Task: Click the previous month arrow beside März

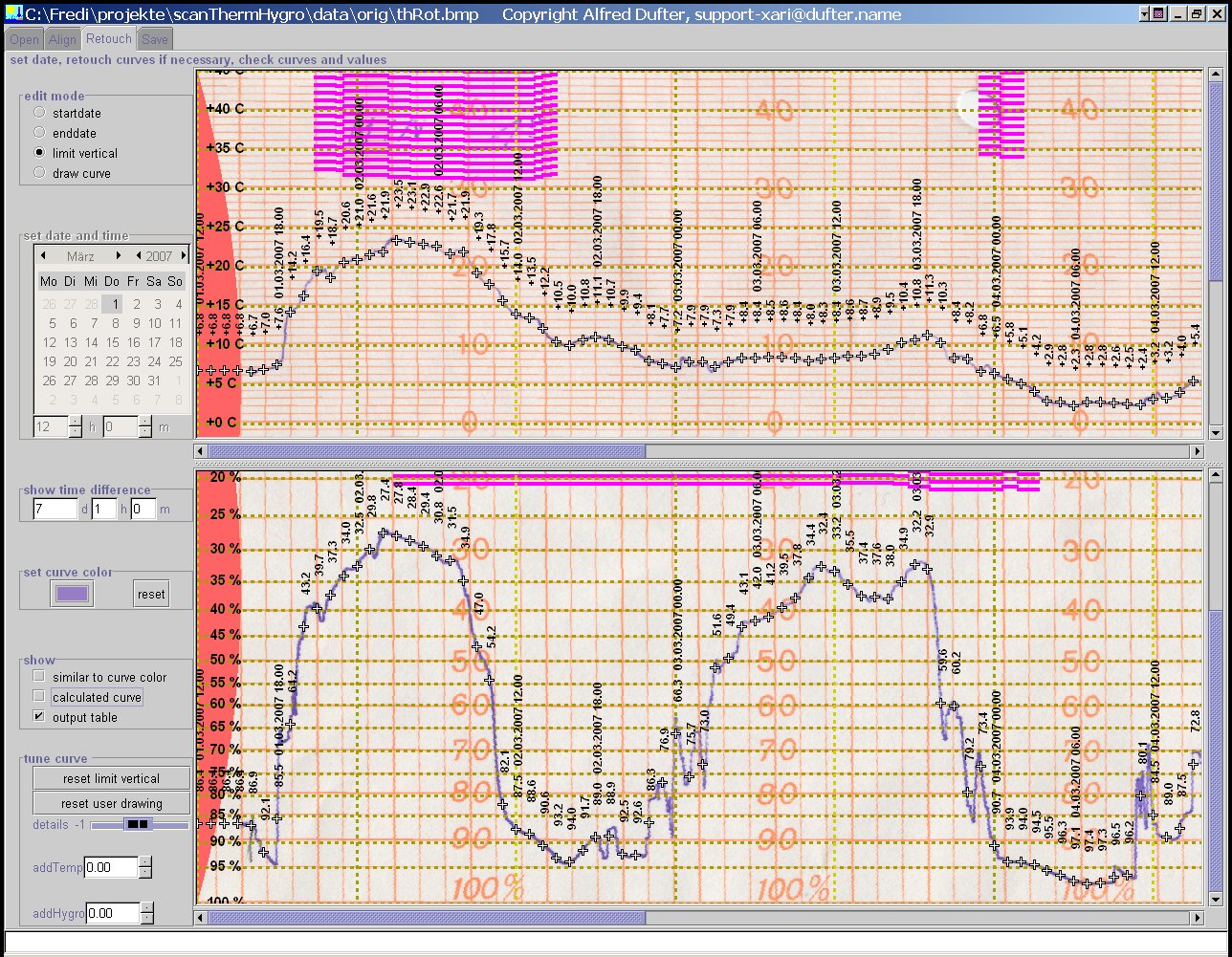Action: [x=43, y=256]
